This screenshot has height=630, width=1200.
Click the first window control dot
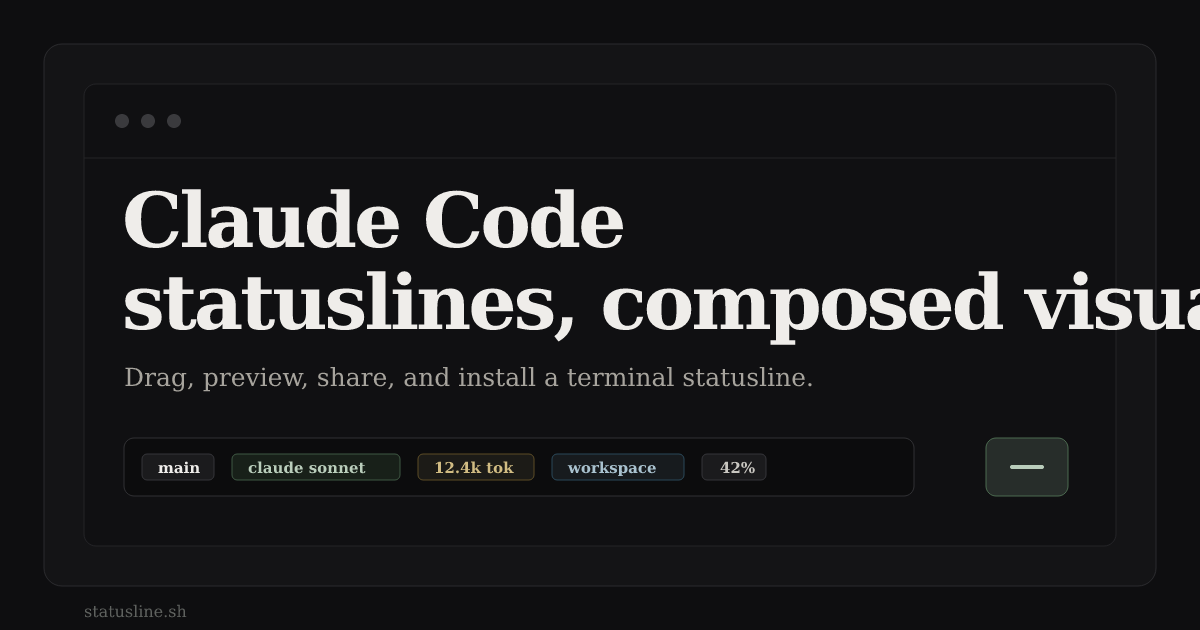click(122, 121)
